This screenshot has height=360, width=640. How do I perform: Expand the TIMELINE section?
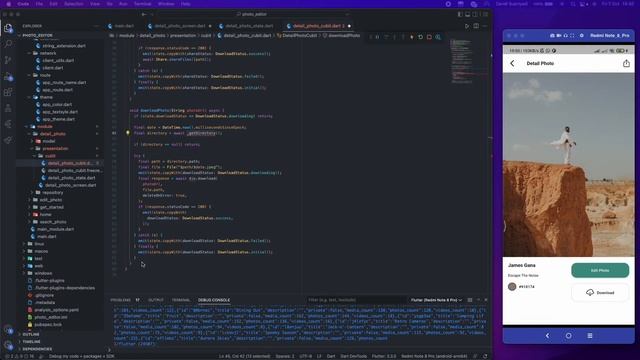click(31, 342)
